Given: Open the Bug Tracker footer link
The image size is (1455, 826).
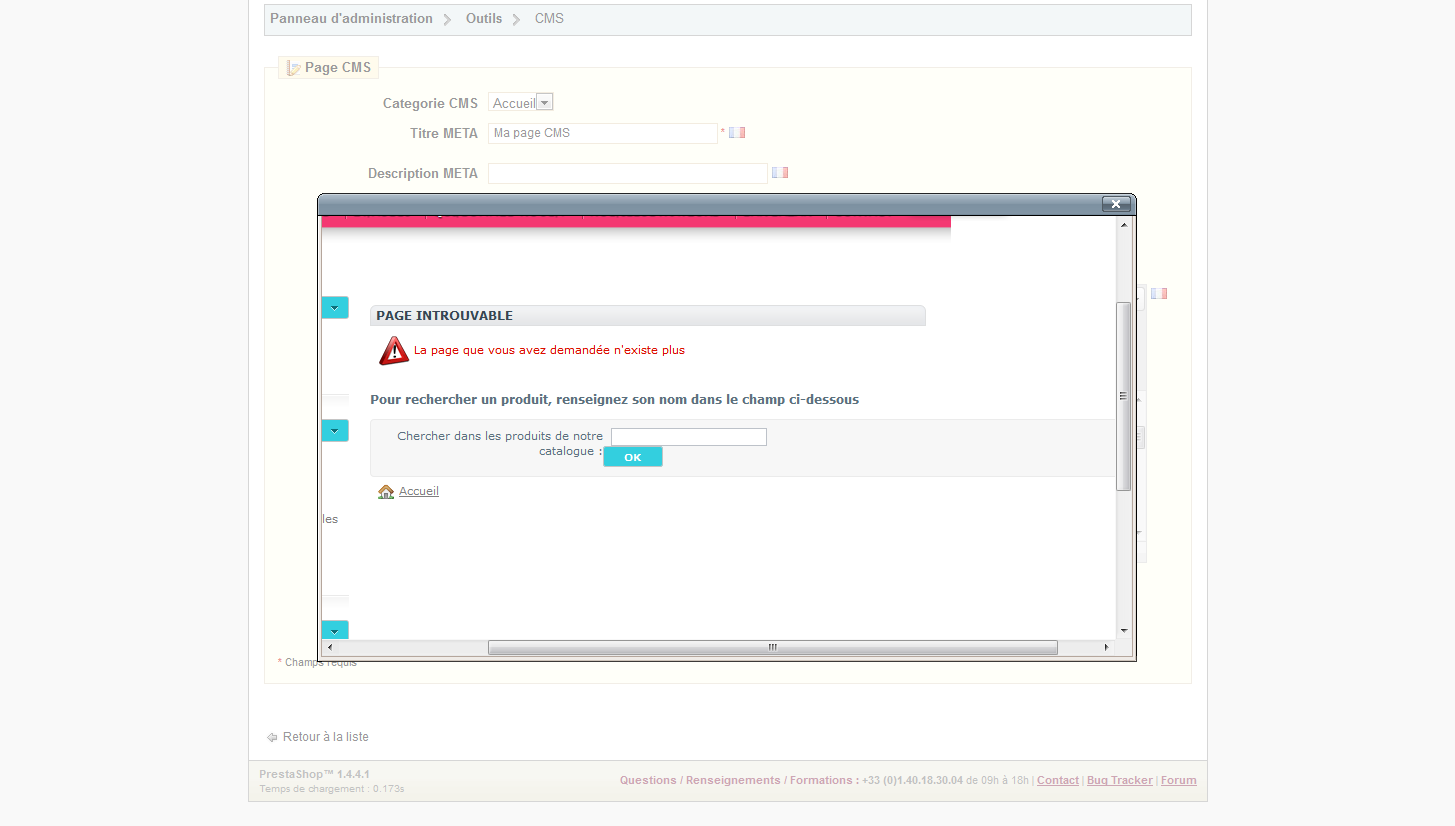Looking at the screenshot, I should (1120, 780).
